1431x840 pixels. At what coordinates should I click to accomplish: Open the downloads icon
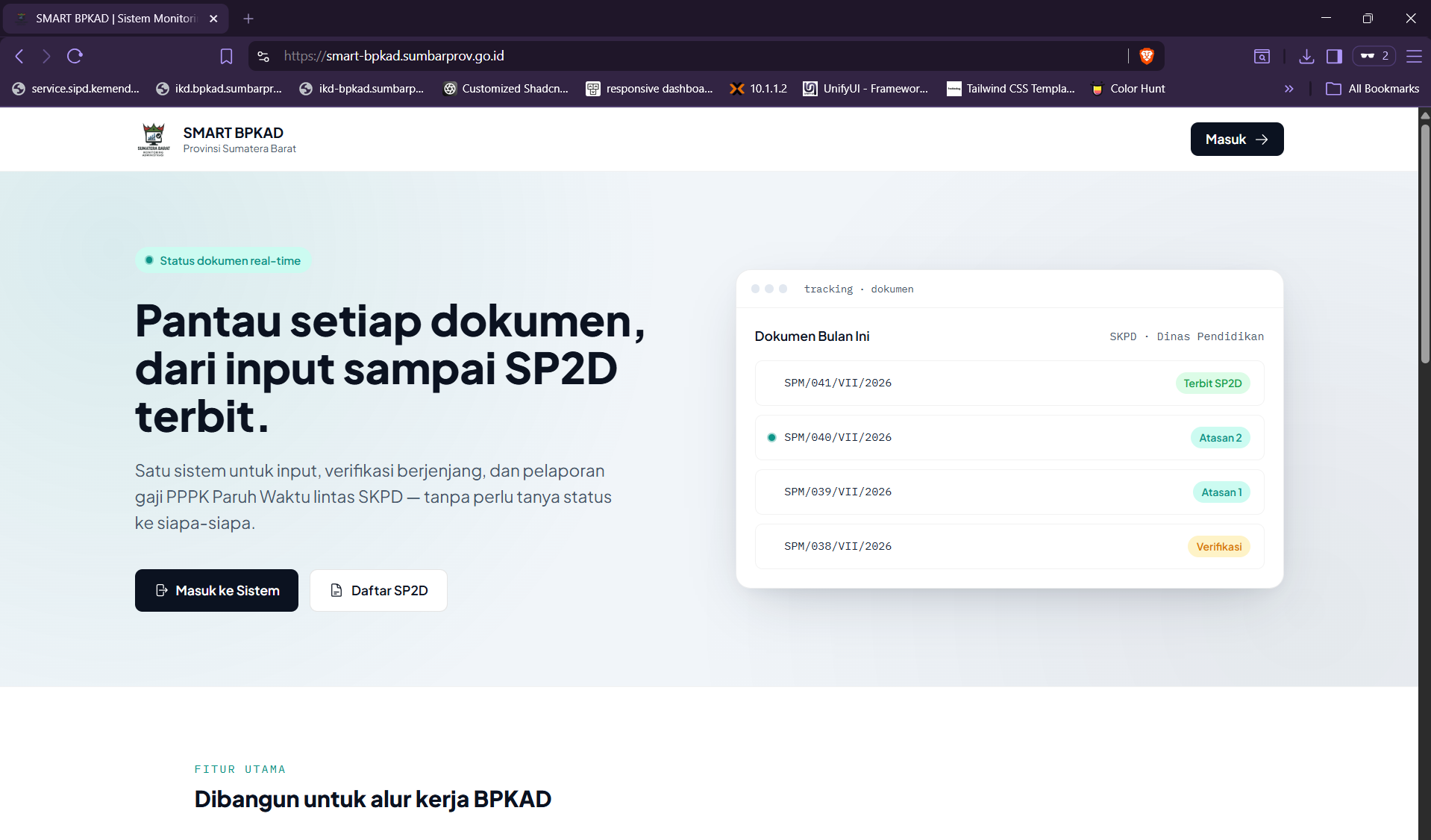point(1306,56)
